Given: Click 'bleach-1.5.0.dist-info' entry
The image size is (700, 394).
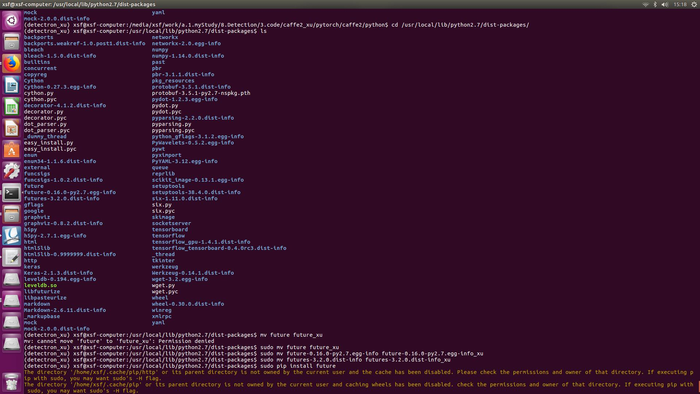Looking at the screenshot, I should click(x=60, y=56).
